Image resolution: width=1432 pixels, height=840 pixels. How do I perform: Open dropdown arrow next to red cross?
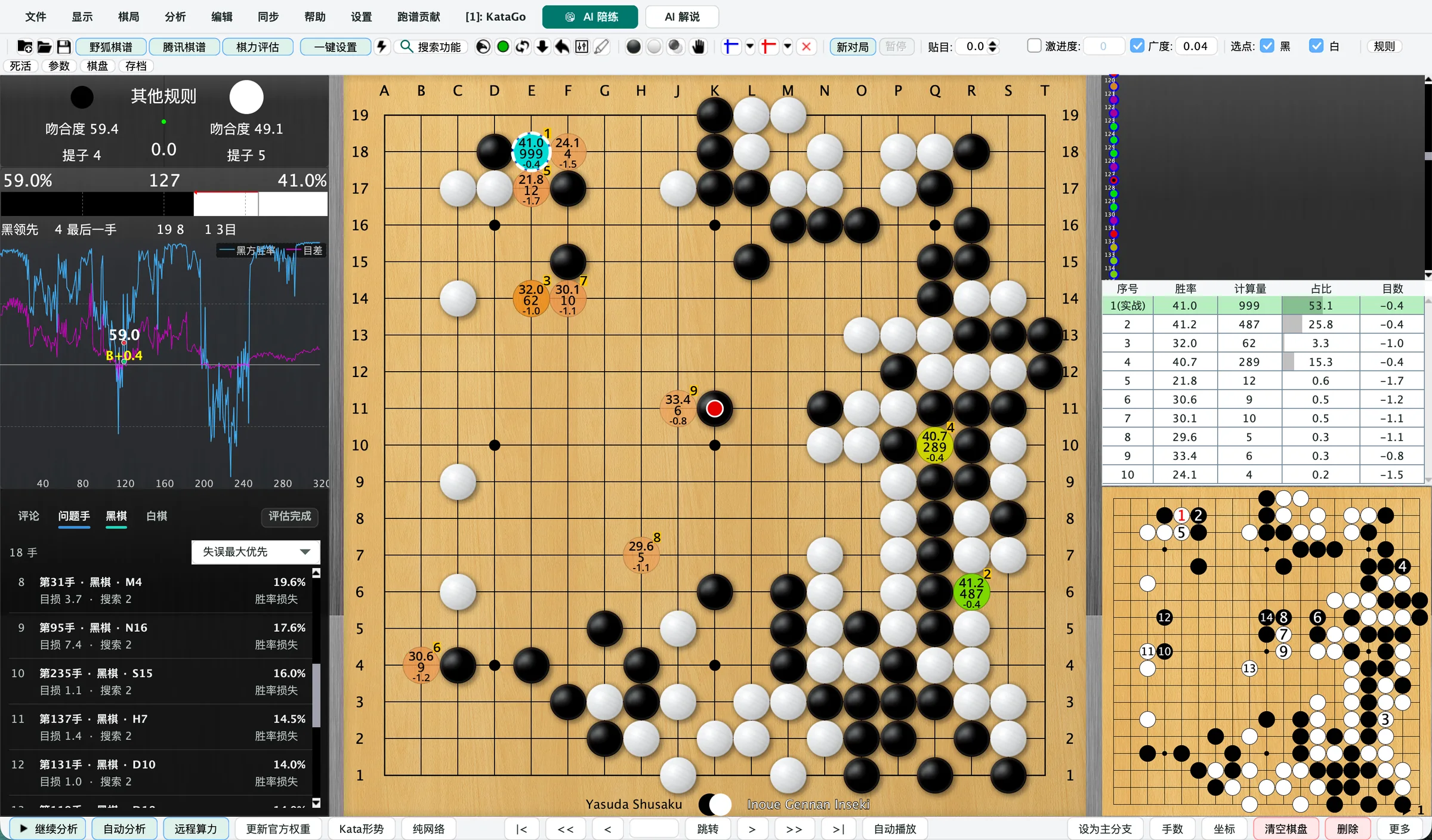coord(788,47)
